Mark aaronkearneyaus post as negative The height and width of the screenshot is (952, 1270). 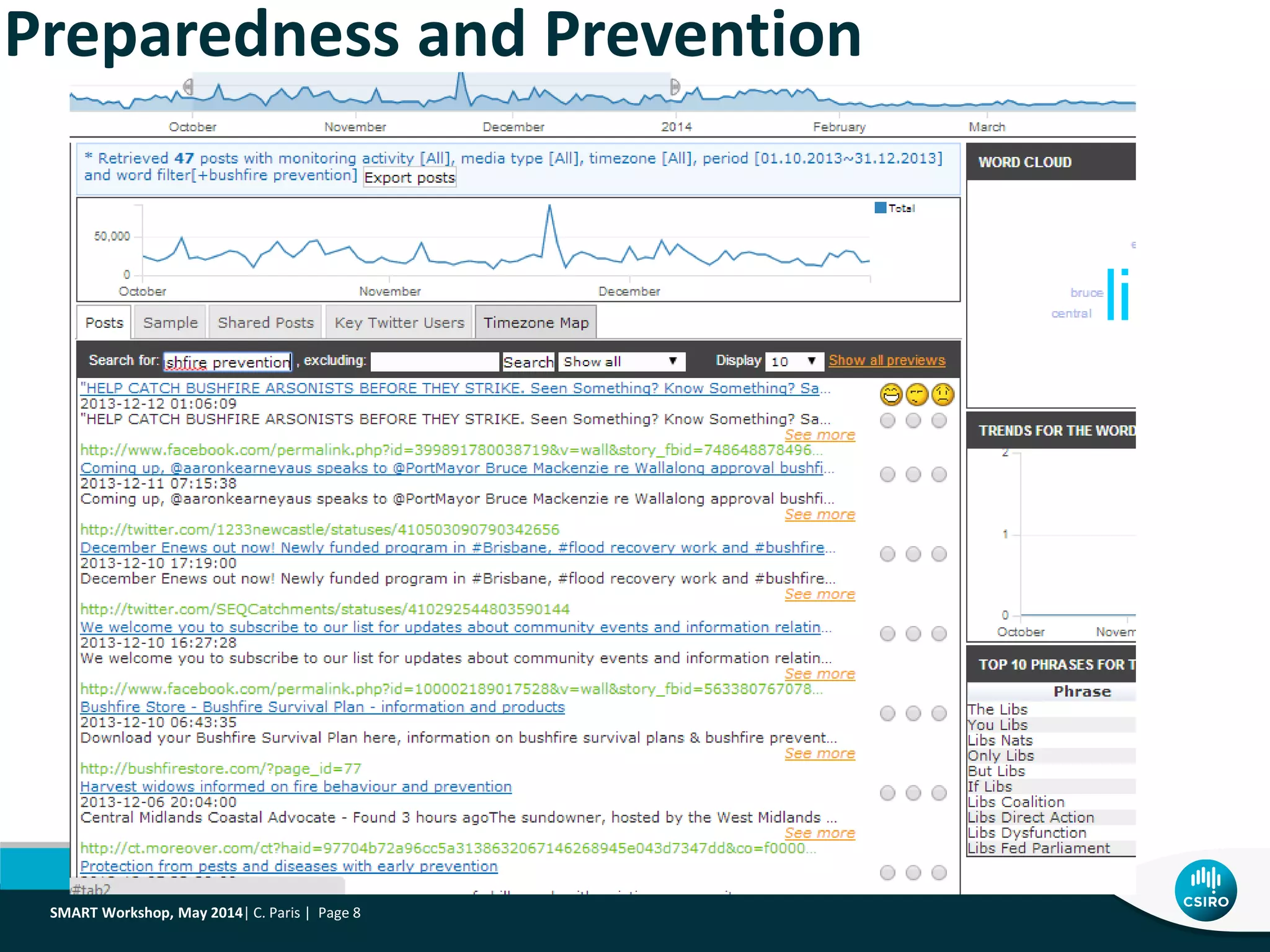(939, 475)
